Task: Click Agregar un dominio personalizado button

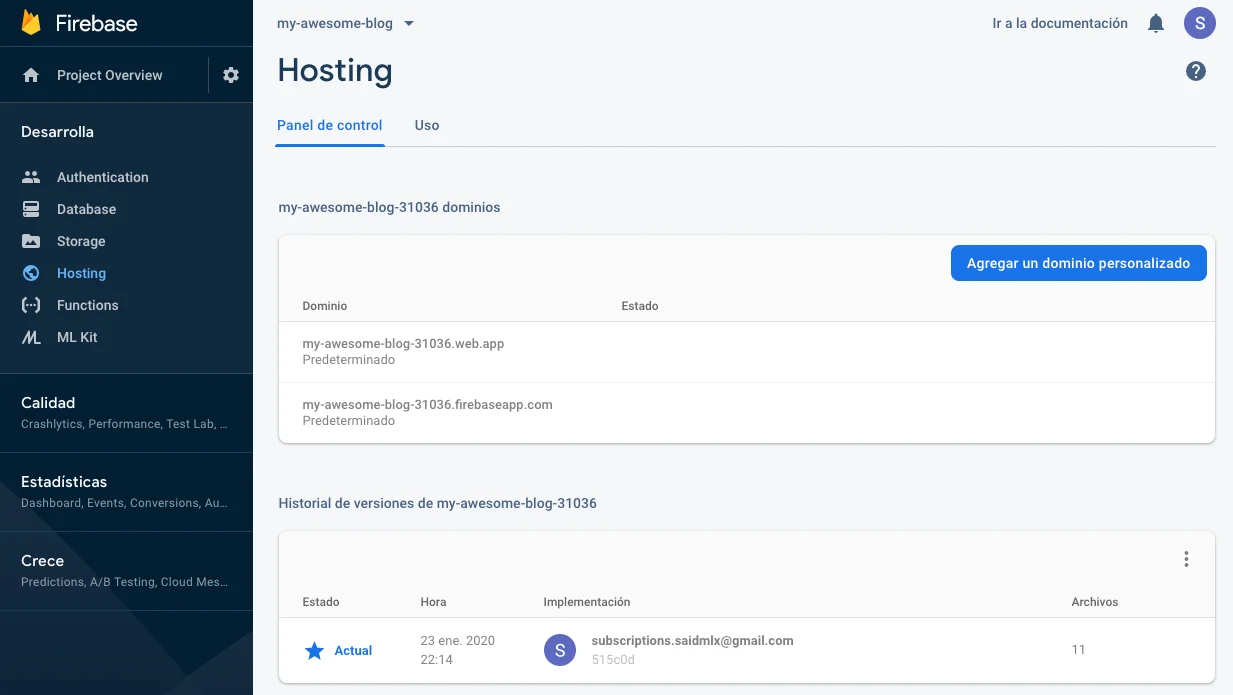Action: pyautogui.click(x=1078, y=264)
